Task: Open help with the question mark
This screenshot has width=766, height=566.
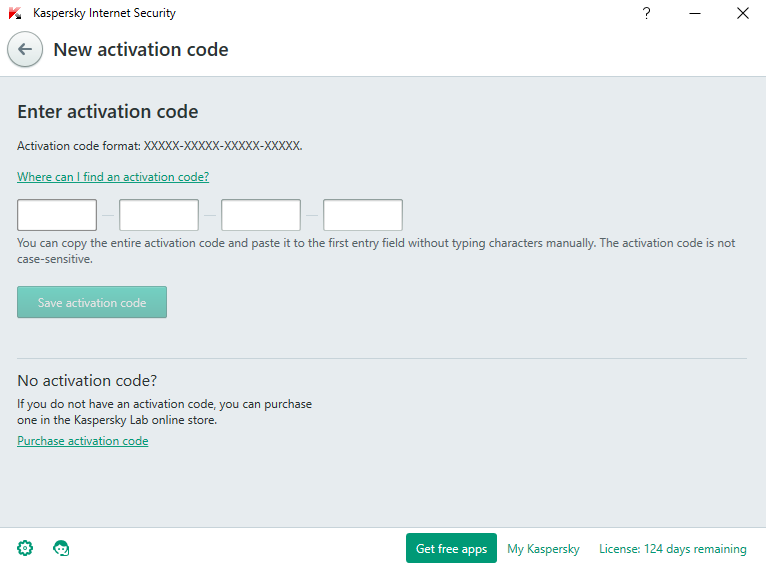Action: [646, 13]
